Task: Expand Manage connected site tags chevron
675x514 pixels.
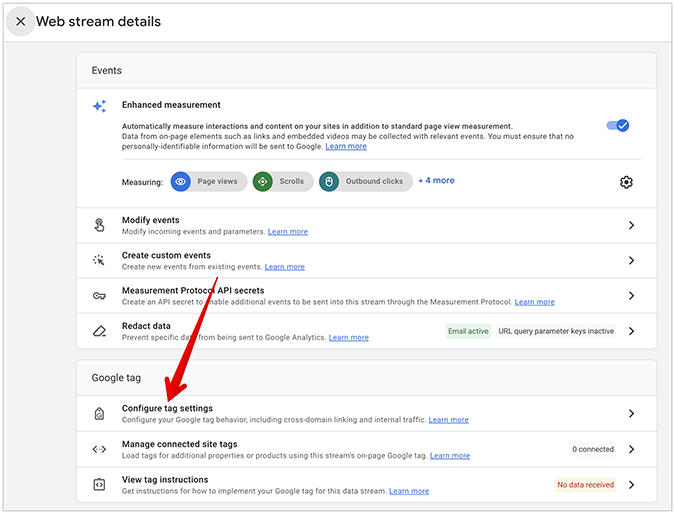Action: coord(631,449)
